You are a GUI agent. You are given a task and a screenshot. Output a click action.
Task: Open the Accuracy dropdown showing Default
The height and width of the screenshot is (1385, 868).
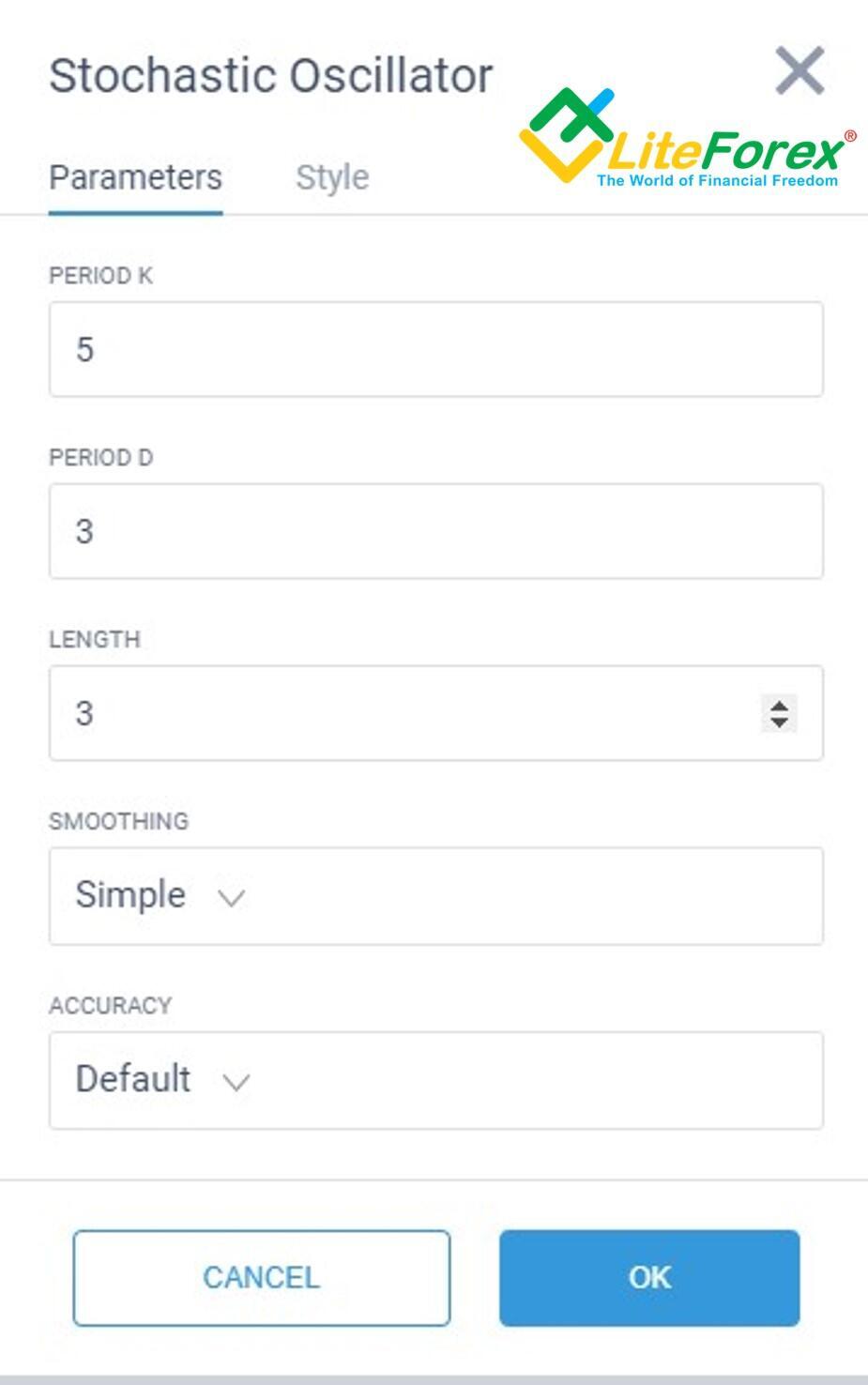click(436, 1080)
